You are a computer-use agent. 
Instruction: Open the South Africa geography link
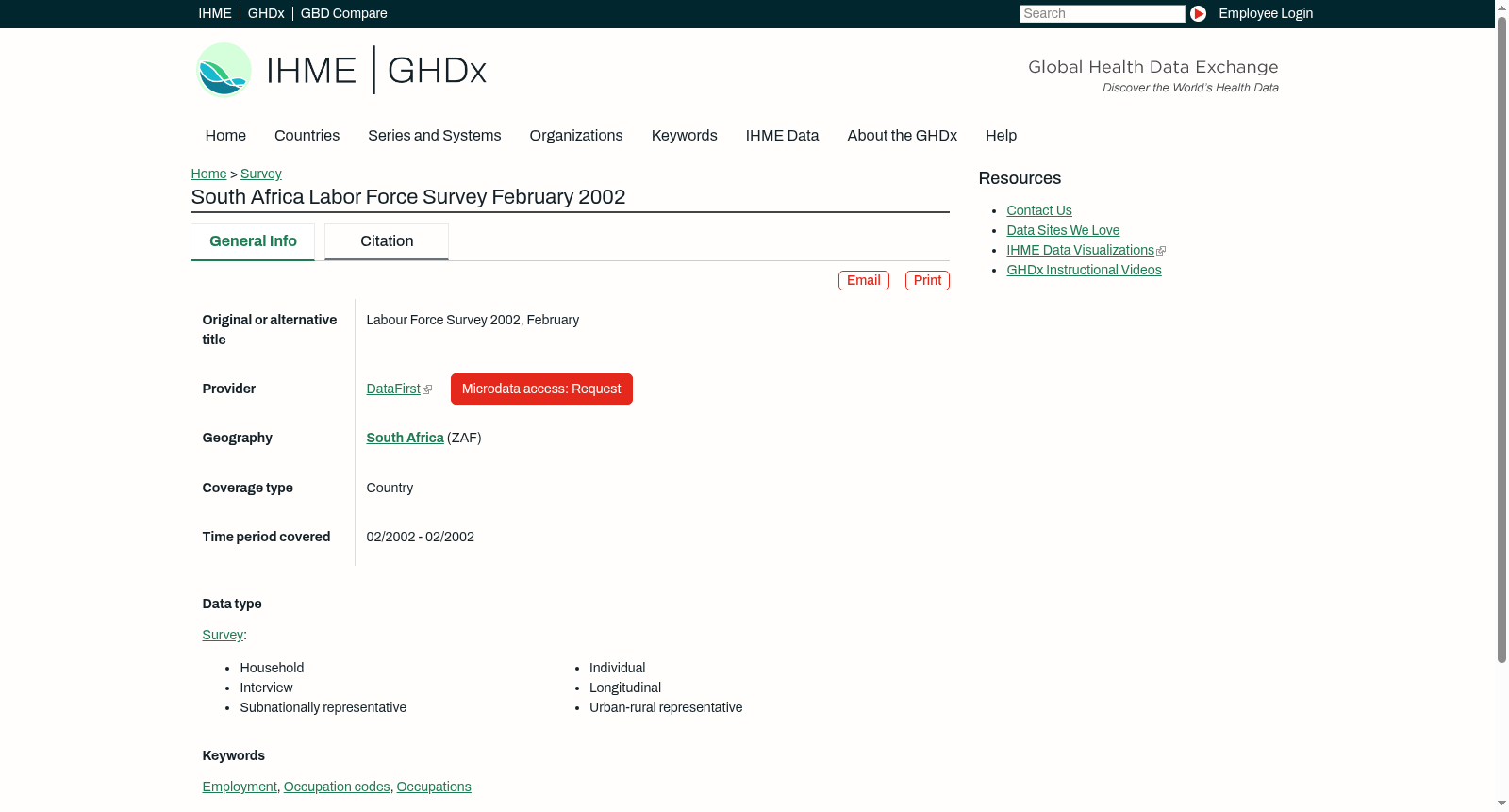pos(406,439)
